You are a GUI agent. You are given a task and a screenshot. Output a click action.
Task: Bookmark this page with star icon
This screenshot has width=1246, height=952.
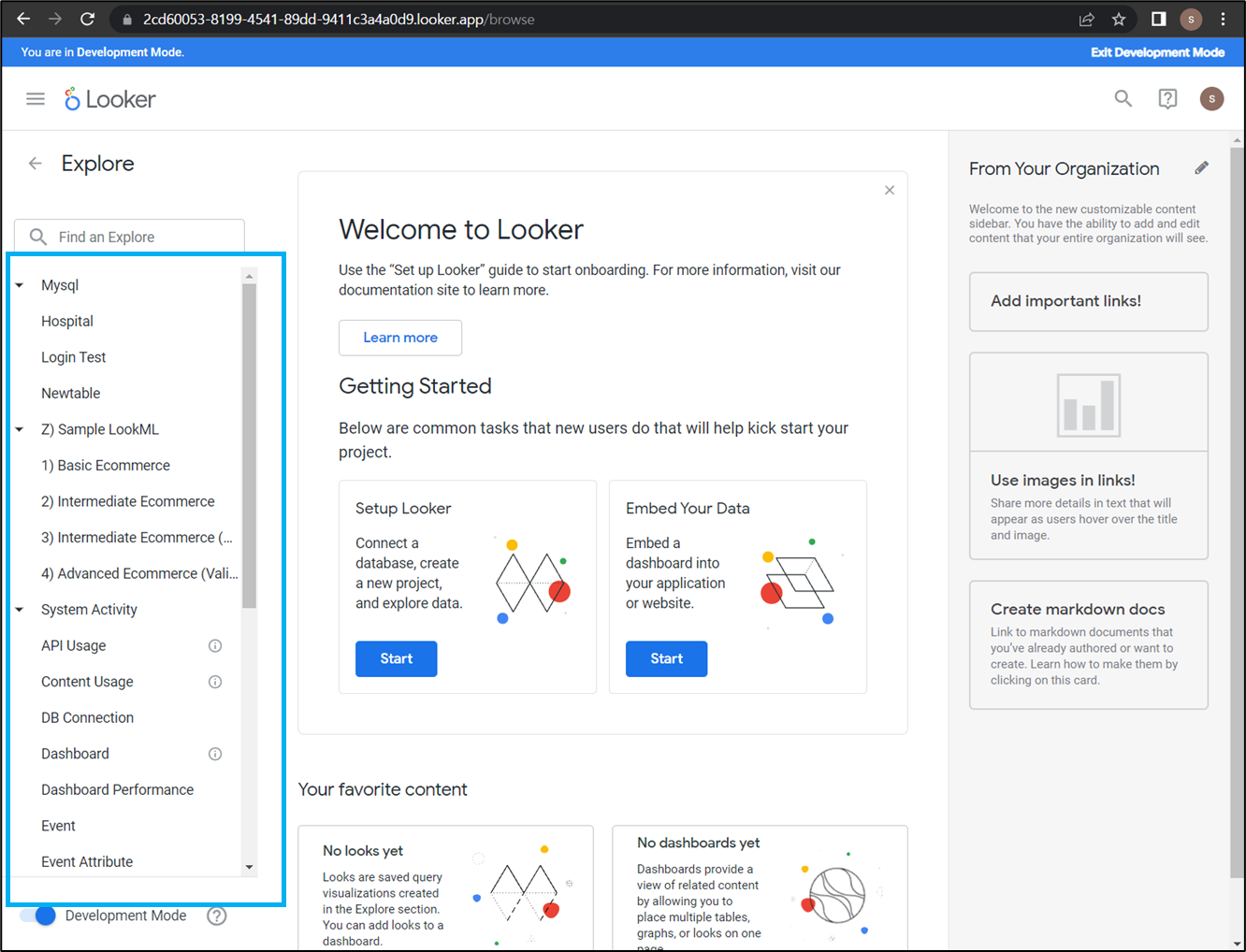1119,19
